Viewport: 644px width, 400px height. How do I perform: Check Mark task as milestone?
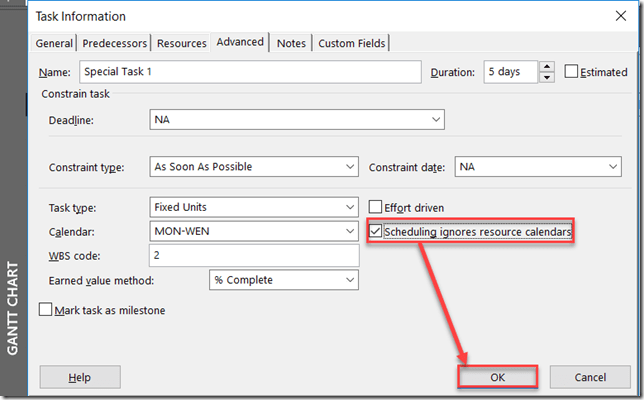click(46, 310)
